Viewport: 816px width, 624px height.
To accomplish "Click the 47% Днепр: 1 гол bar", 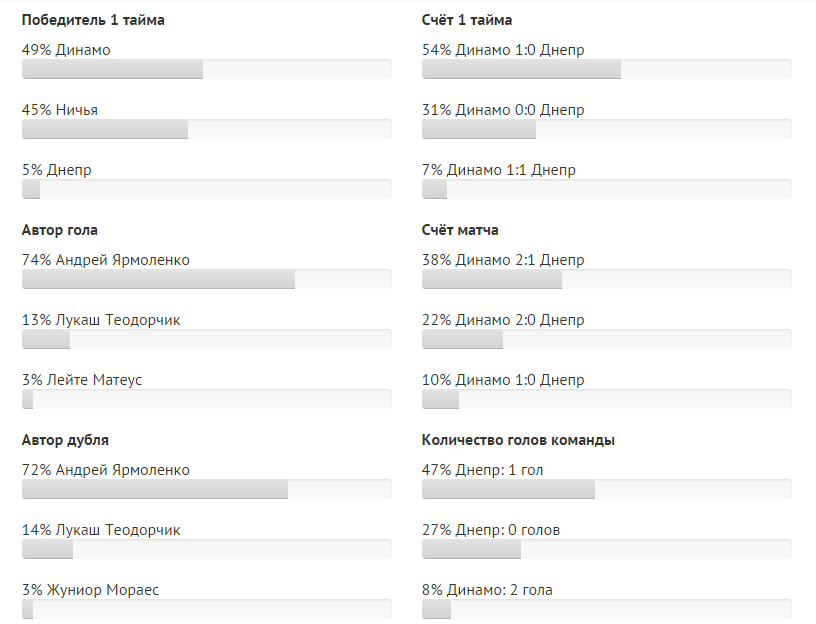I will pyautogui.click(x=606, y=489).
